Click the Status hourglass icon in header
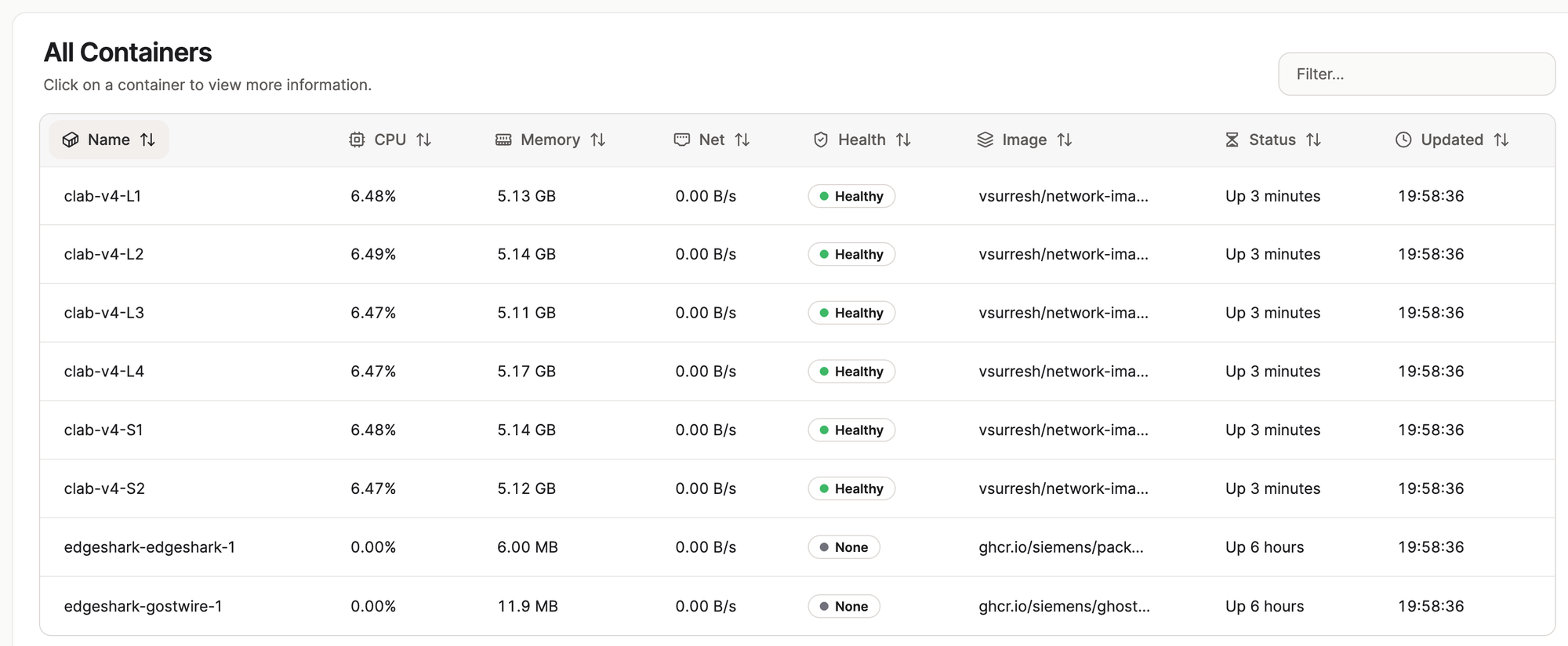 (x=1232, y=140)
